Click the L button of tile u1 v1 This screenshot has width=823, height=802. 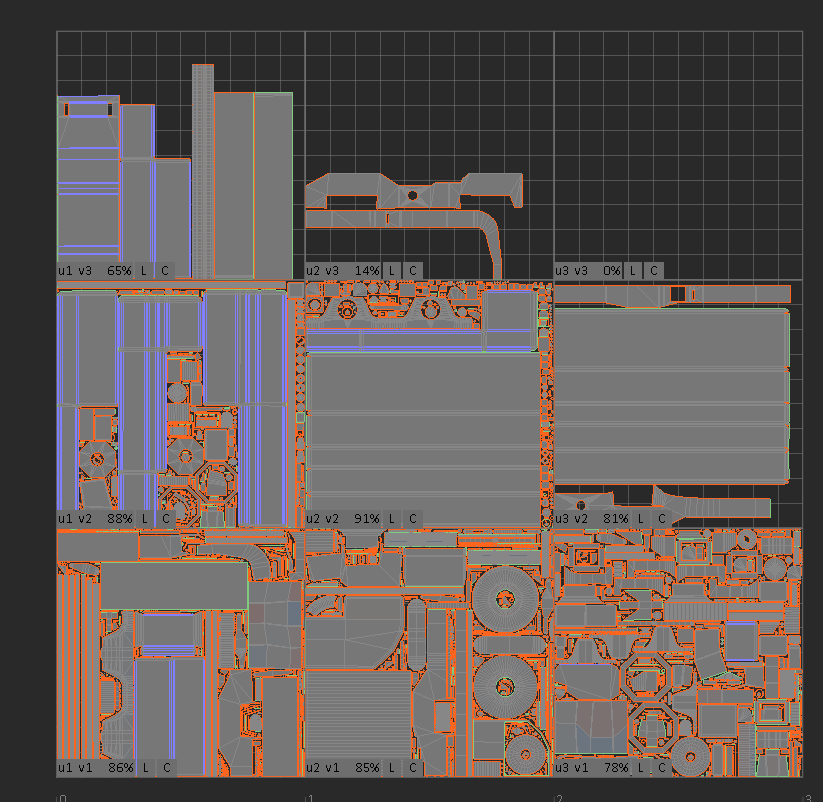pos(145,767)
